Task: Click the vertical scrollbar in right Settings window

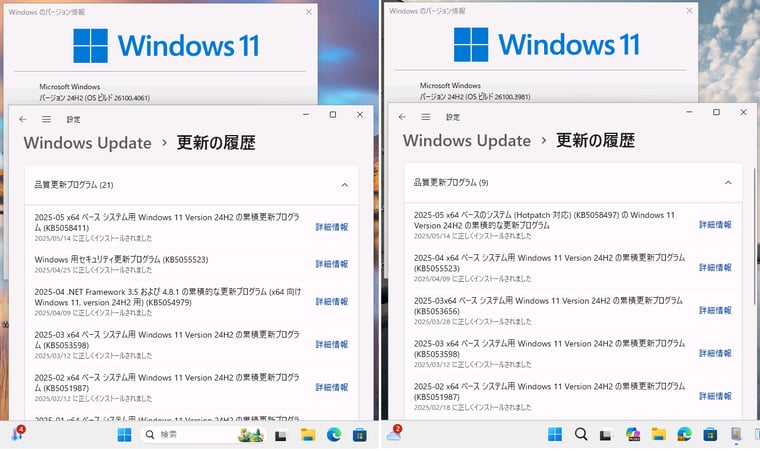Action: tap(755, 237)
